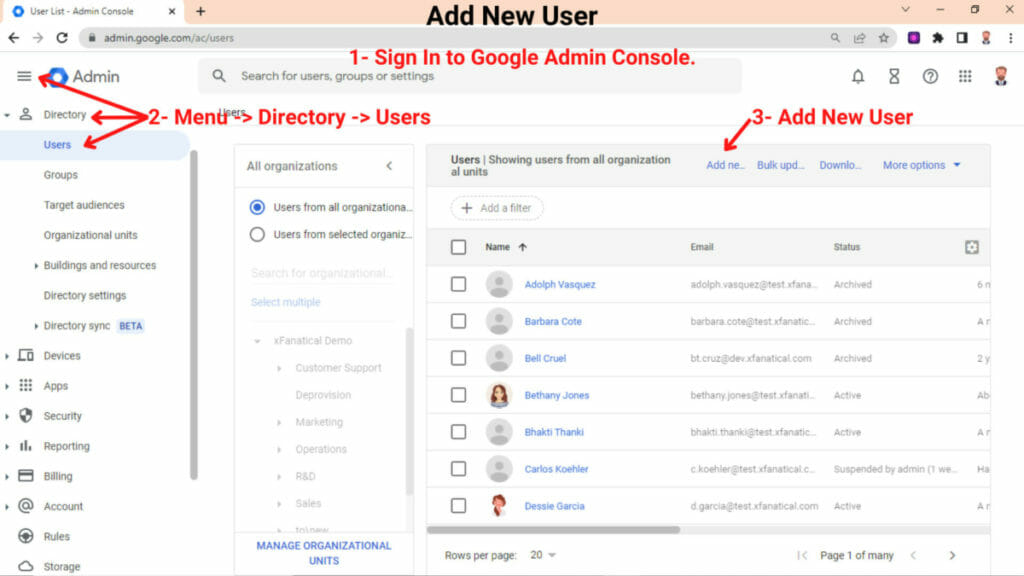Open the notifications bell icon

(x=858, y=75)
